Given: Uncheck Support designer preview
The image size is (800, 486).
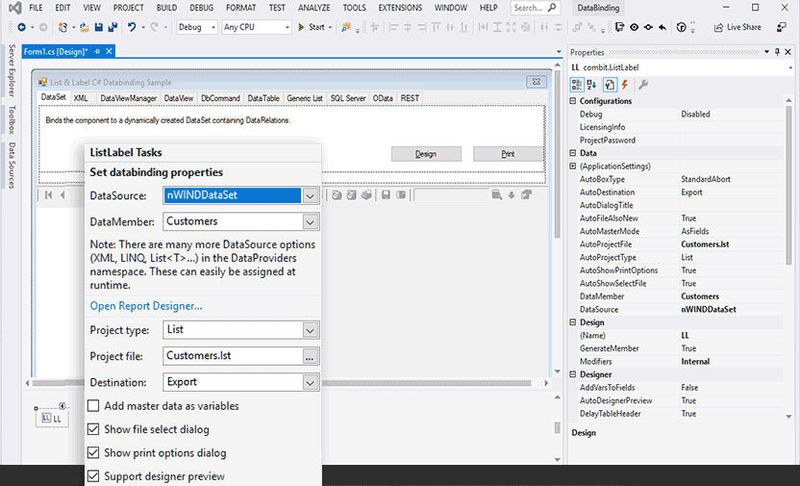Looking at the screenshot, I should pos(93,476).
